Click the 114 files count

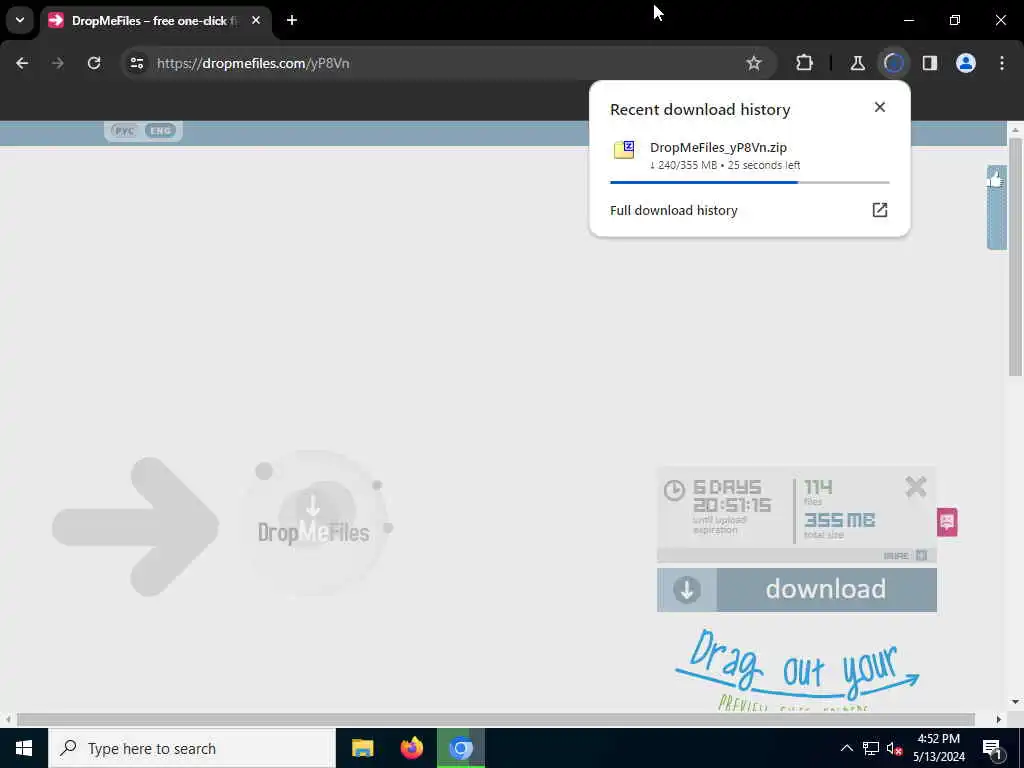(x=818, y=487)
